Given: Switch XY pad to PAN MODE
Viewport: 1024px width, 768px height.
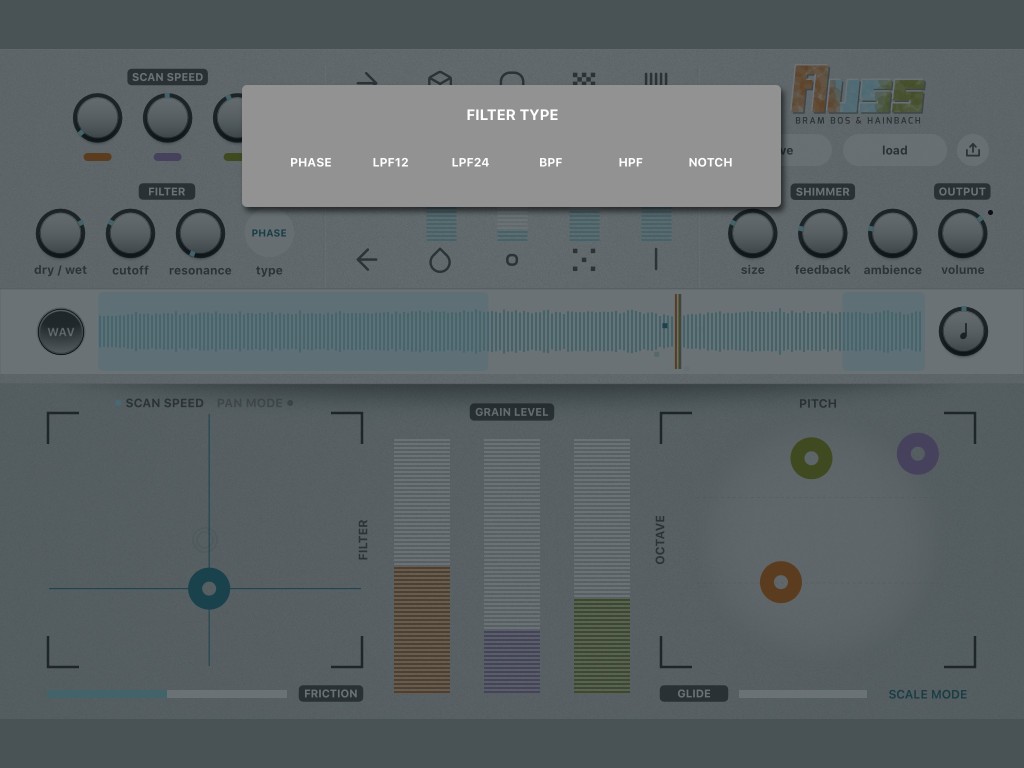Looking at the screenshot, I should pos(250,403).
